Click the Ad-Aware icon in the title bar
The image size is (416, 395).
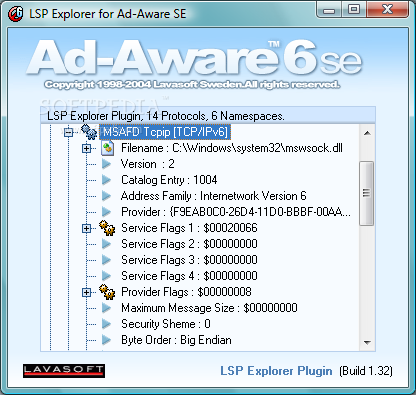15,14
